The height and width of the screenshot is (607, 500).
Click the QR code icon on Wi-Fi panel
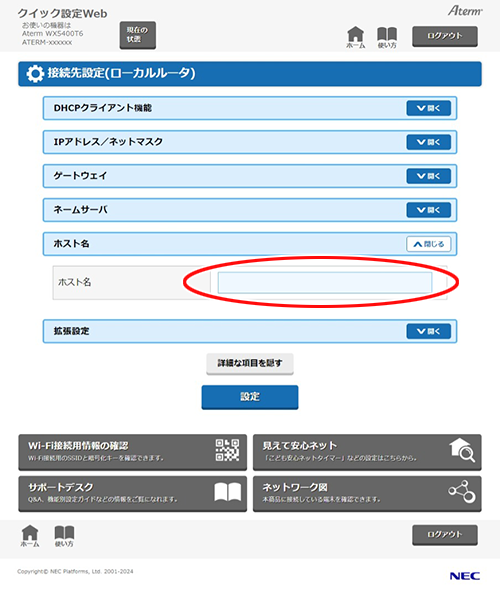pos(227,450)
